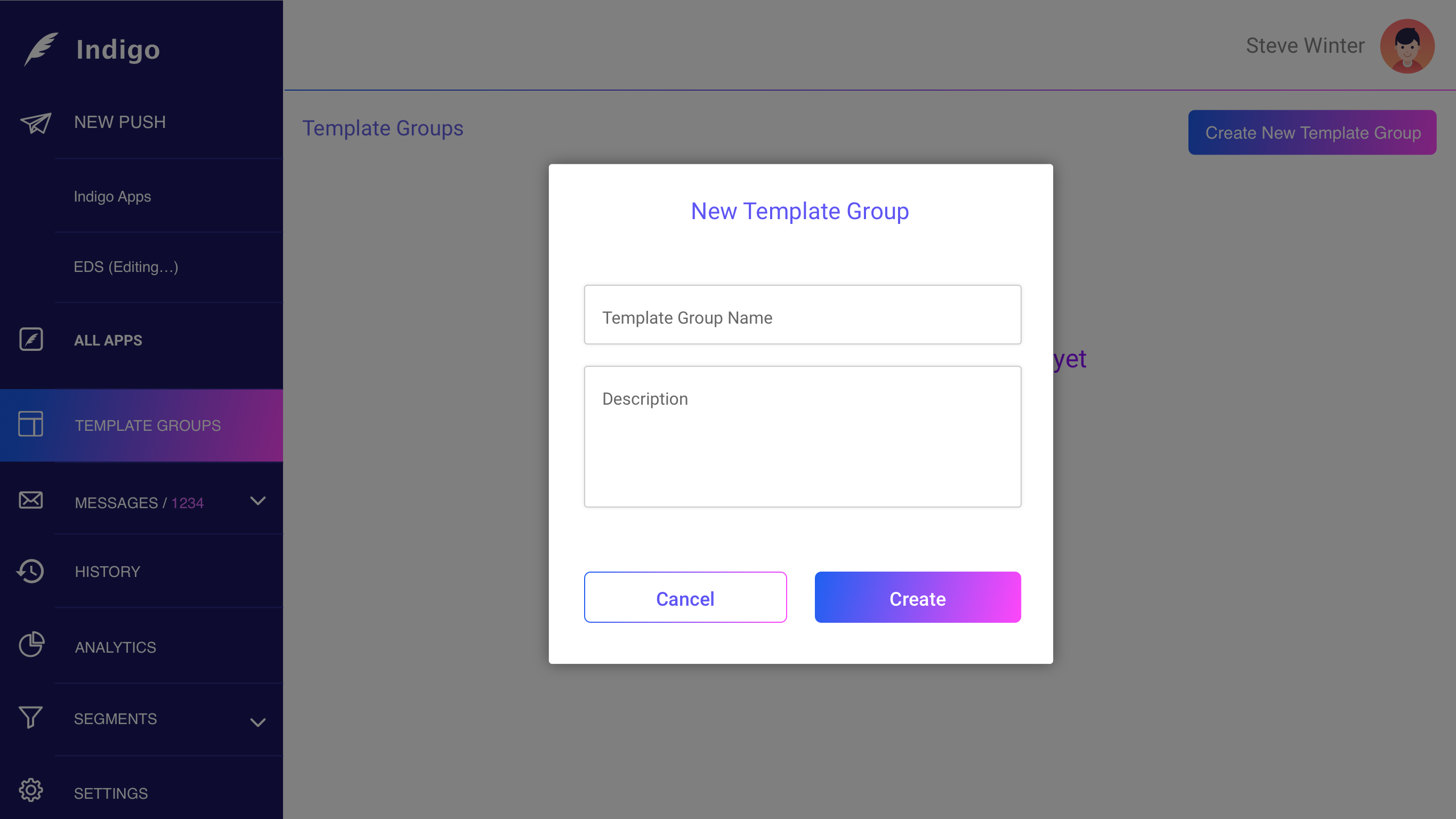
Task: Focus the Template Group Name field
Action: (802, 315)
